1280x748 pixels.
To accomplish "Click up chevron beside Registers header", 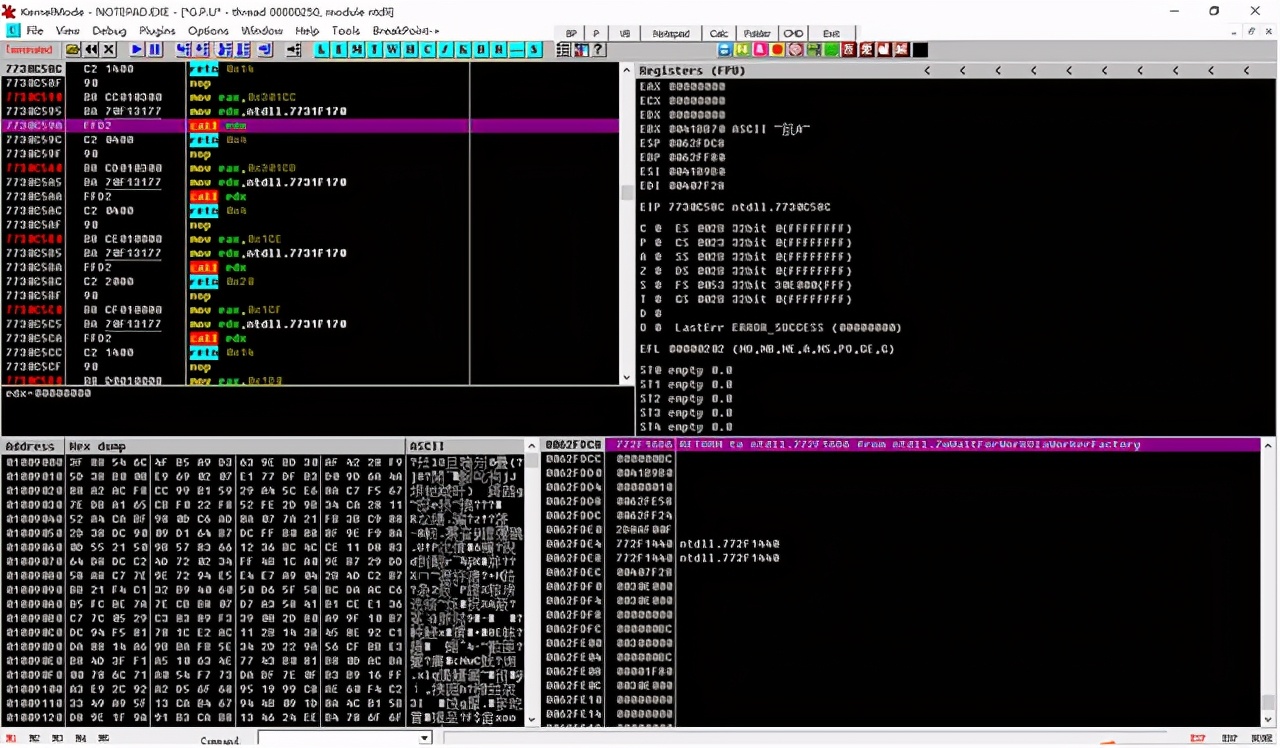I will (x=927, y=70).
